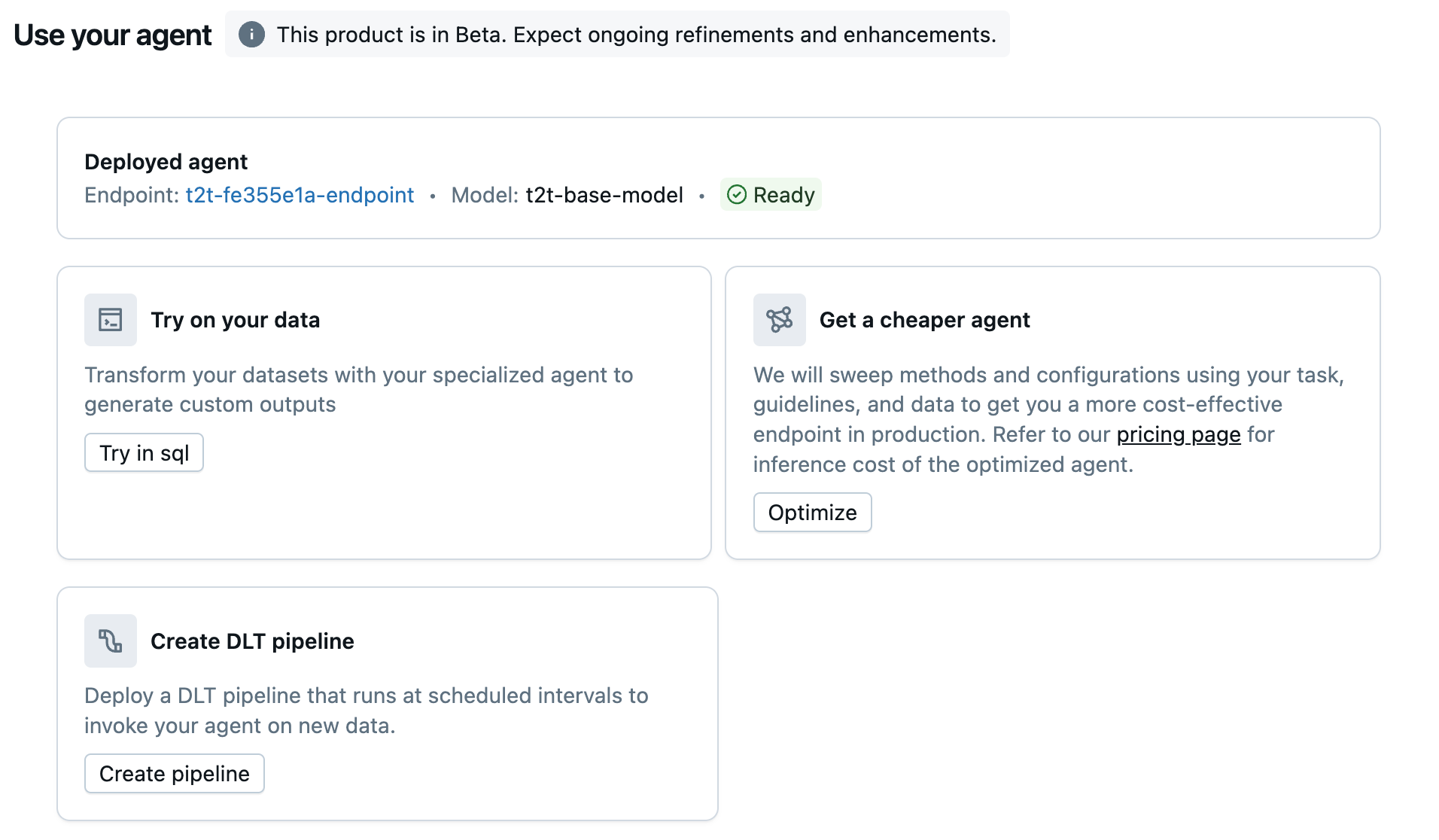Open the pricing page link

tap(1178, 435)
